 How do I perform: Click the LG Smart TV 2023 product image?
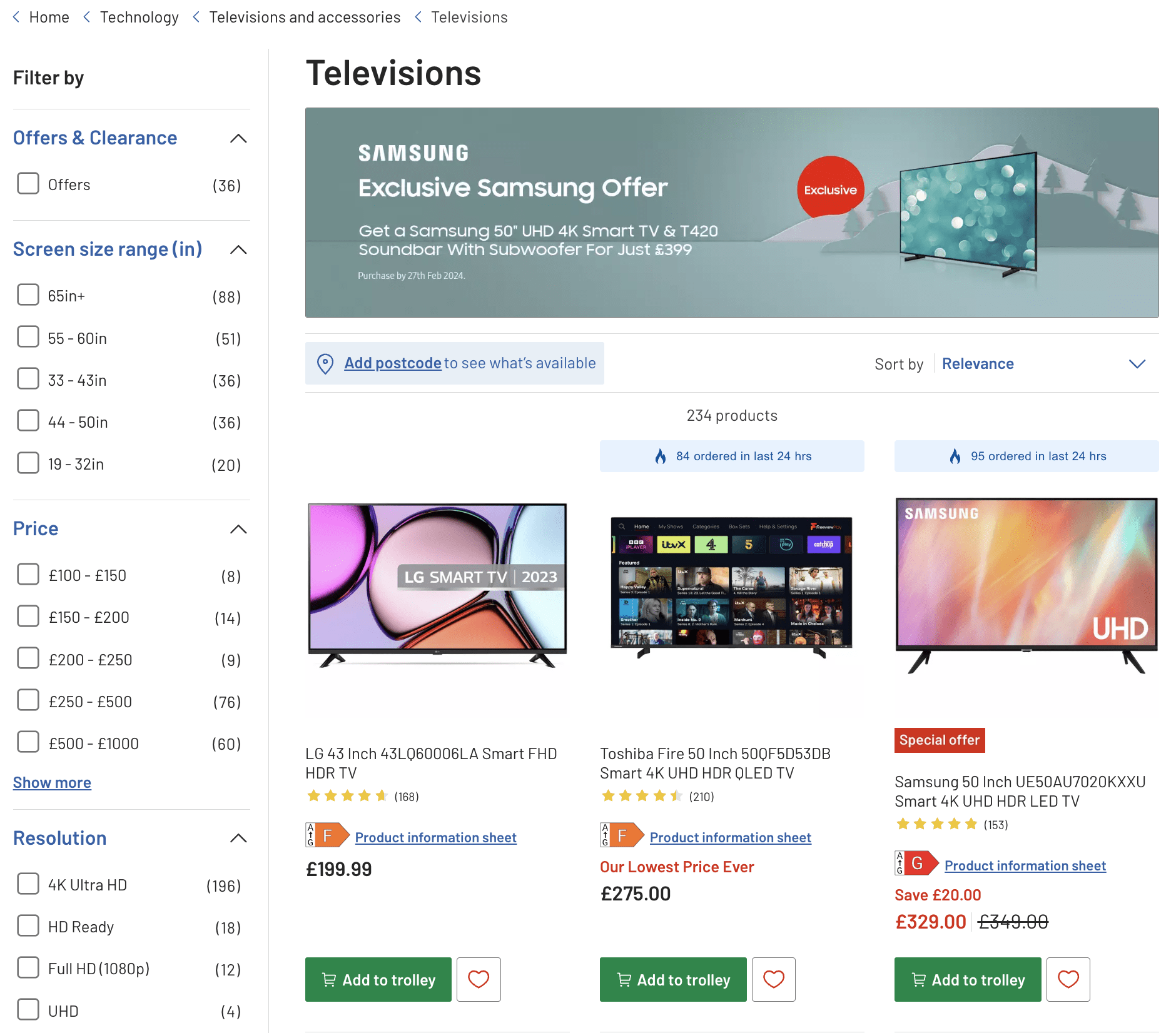(x=437, y=585)
